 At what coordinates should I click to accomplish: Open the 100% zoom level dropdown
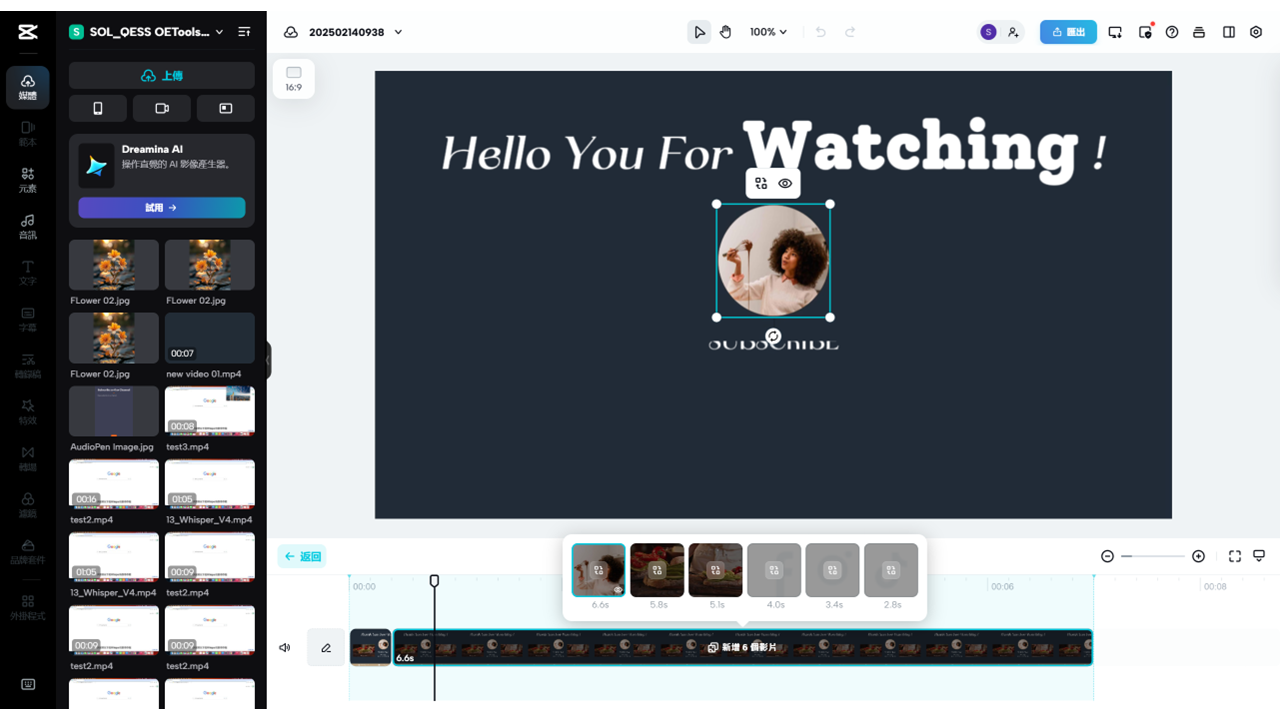[x=768, y=32]
